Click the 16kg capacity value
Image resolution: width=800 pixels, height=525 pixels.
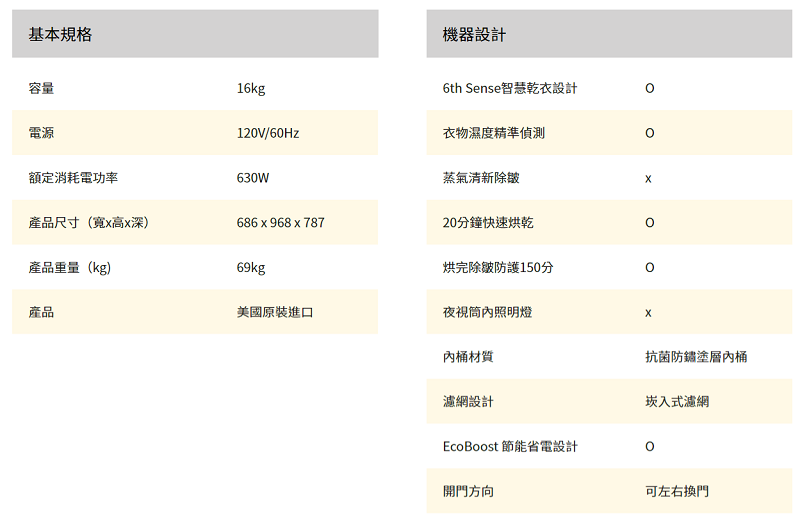[251, 89]
